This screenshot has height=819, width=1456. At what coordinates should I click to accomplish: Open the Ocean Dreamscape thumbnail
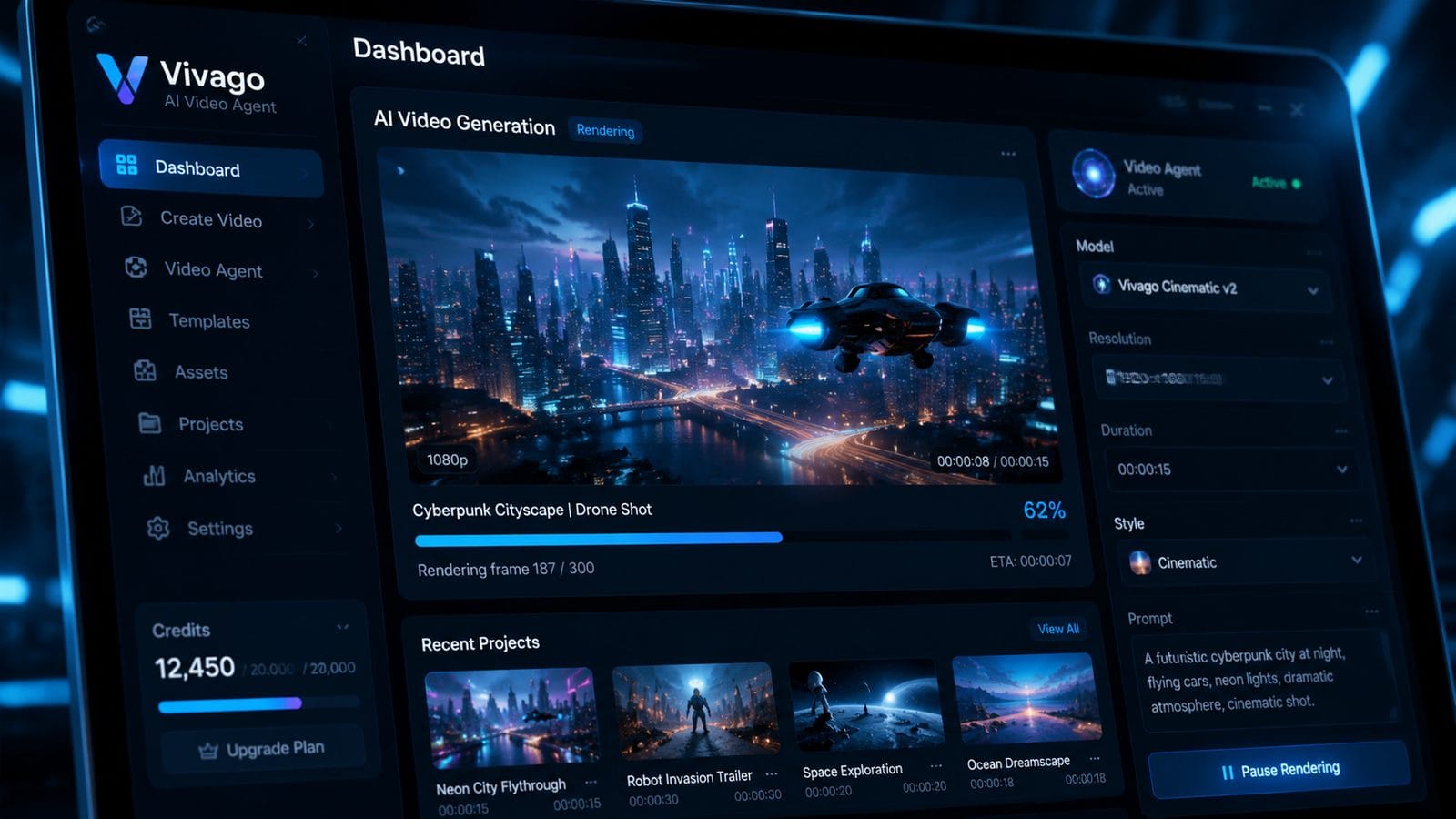point(1026,699)
